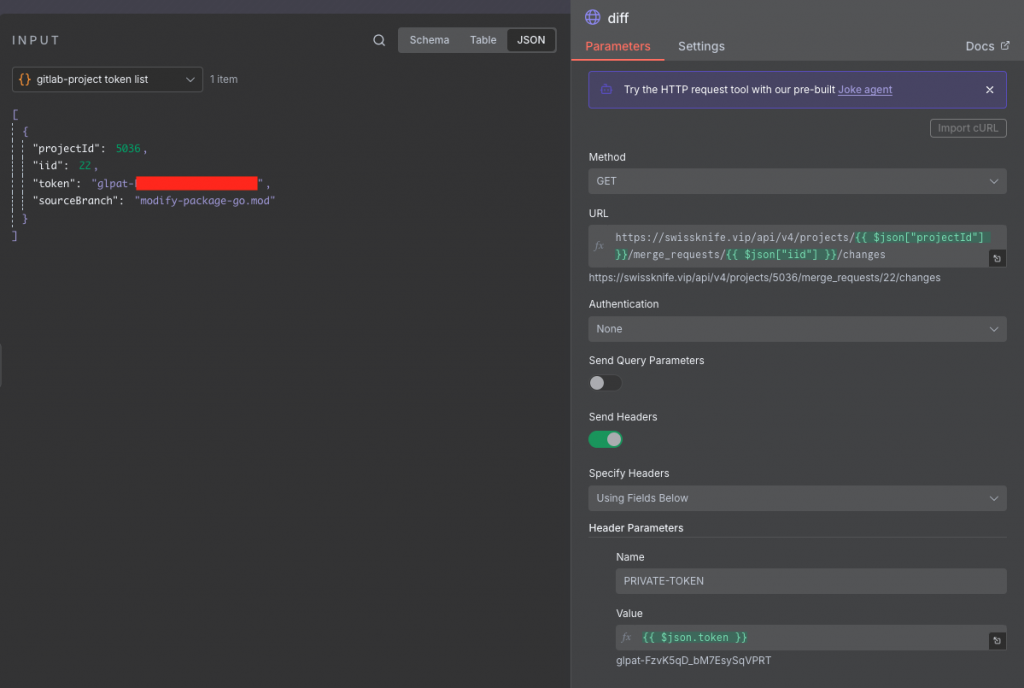Click the expand icon in URL field
The height and width of the screenshot is (688, 1024).
click(x=997, y=258)
